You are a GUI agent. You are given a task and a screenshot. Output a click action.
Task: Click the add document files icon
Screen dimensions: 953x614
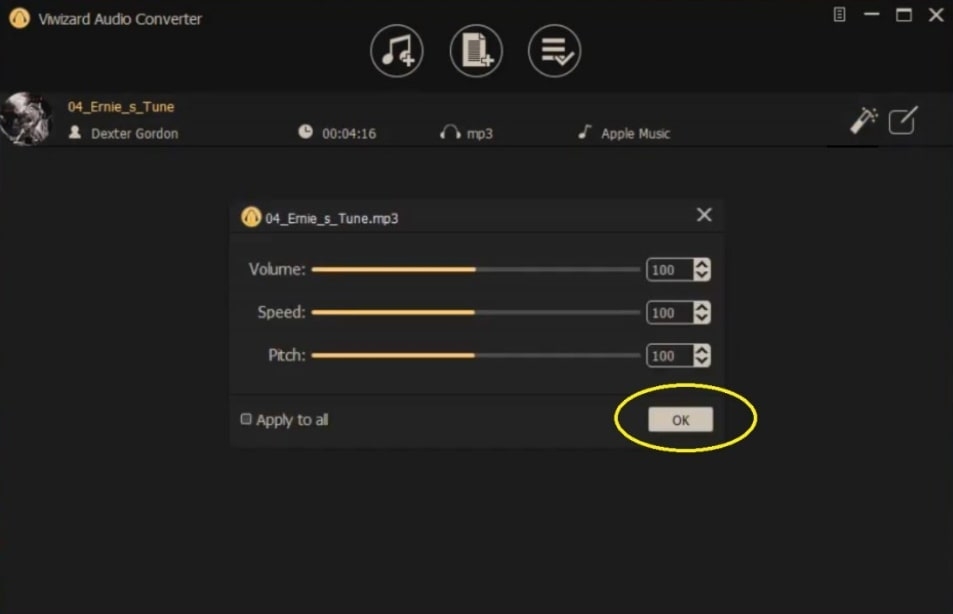coord(476,51)
